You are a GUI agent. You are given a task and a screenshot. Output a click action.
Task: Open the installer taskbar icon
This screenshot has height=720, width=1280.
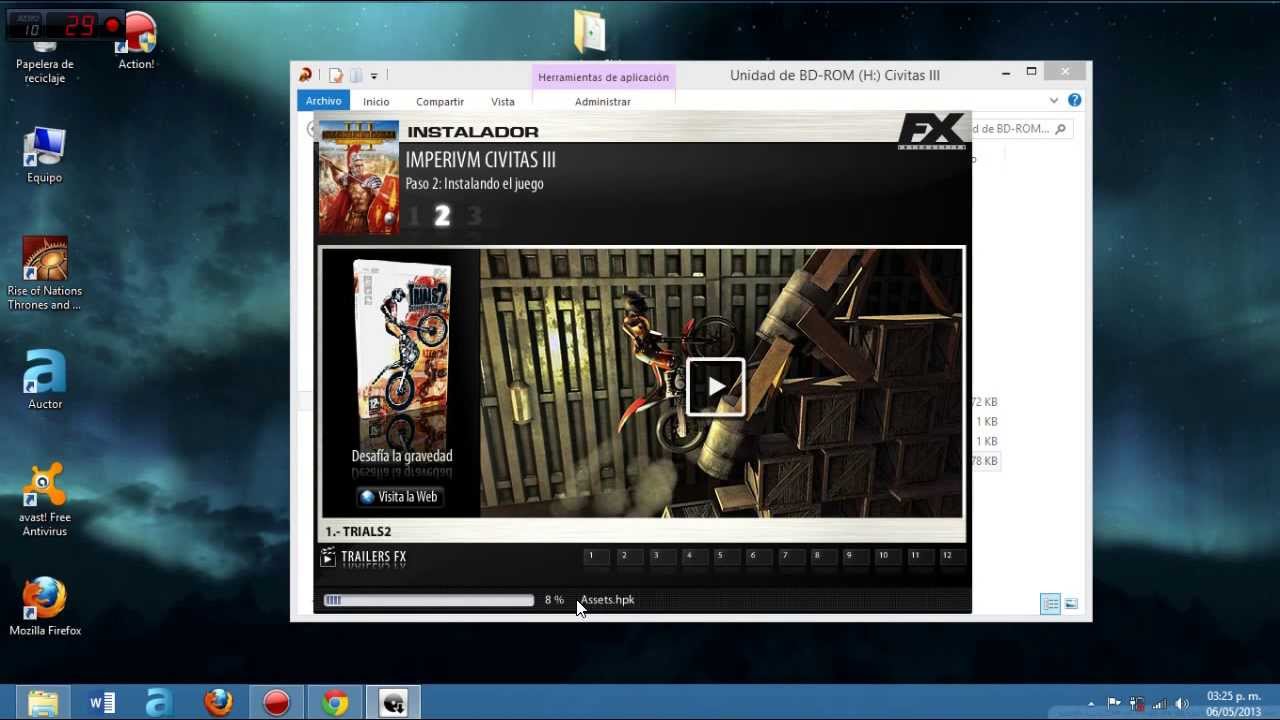393,703
